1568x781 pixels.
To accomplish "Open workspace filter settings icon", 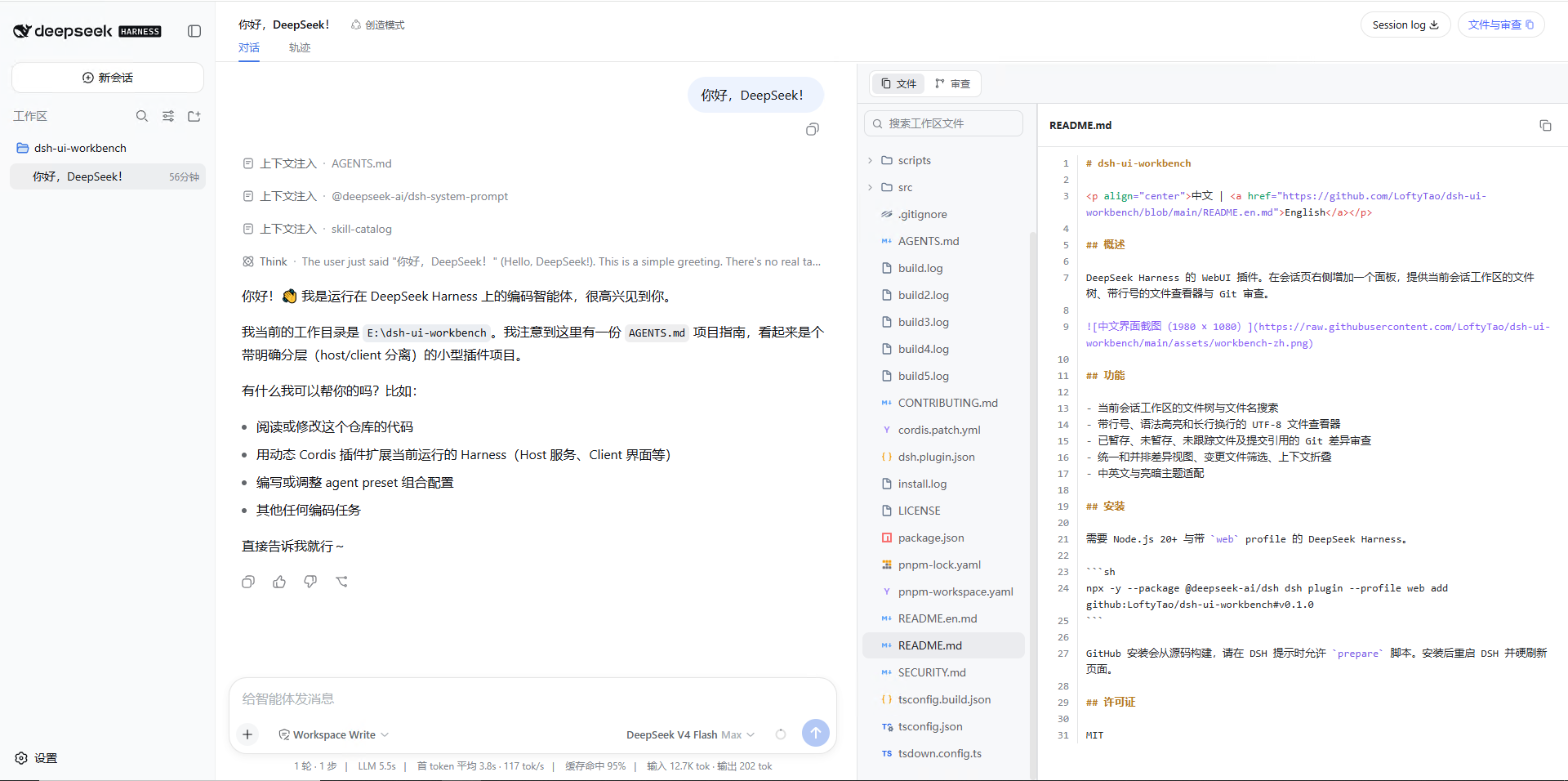I will (x=168, y=116).
